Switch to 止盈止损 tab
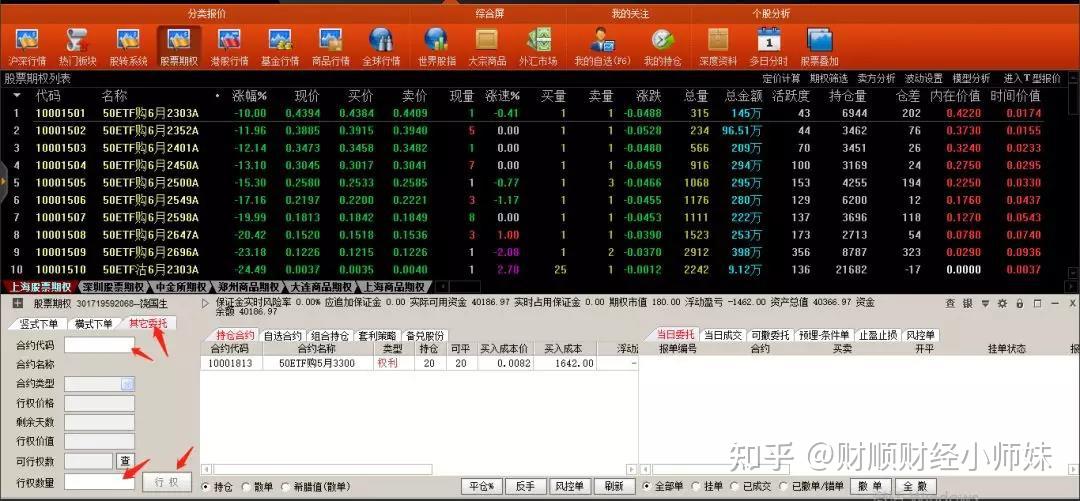 (878, 335)
